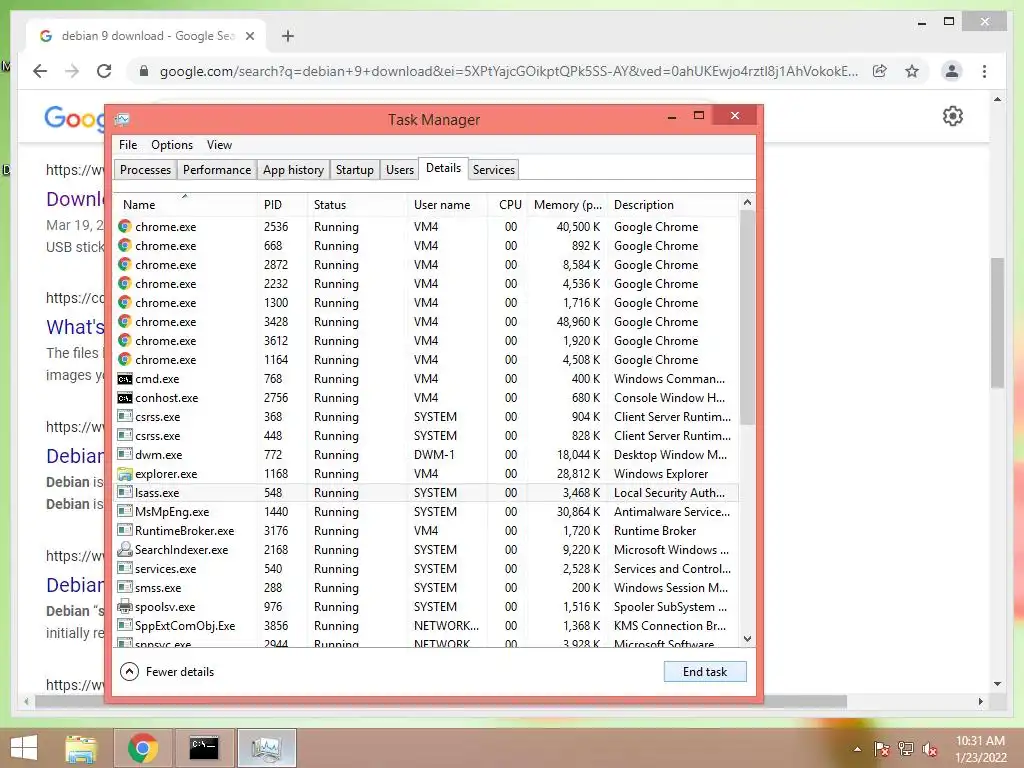Sort by the Description column header
Image resolution: width=1024 pixels, height=768 pixels.
pos(673,204)
